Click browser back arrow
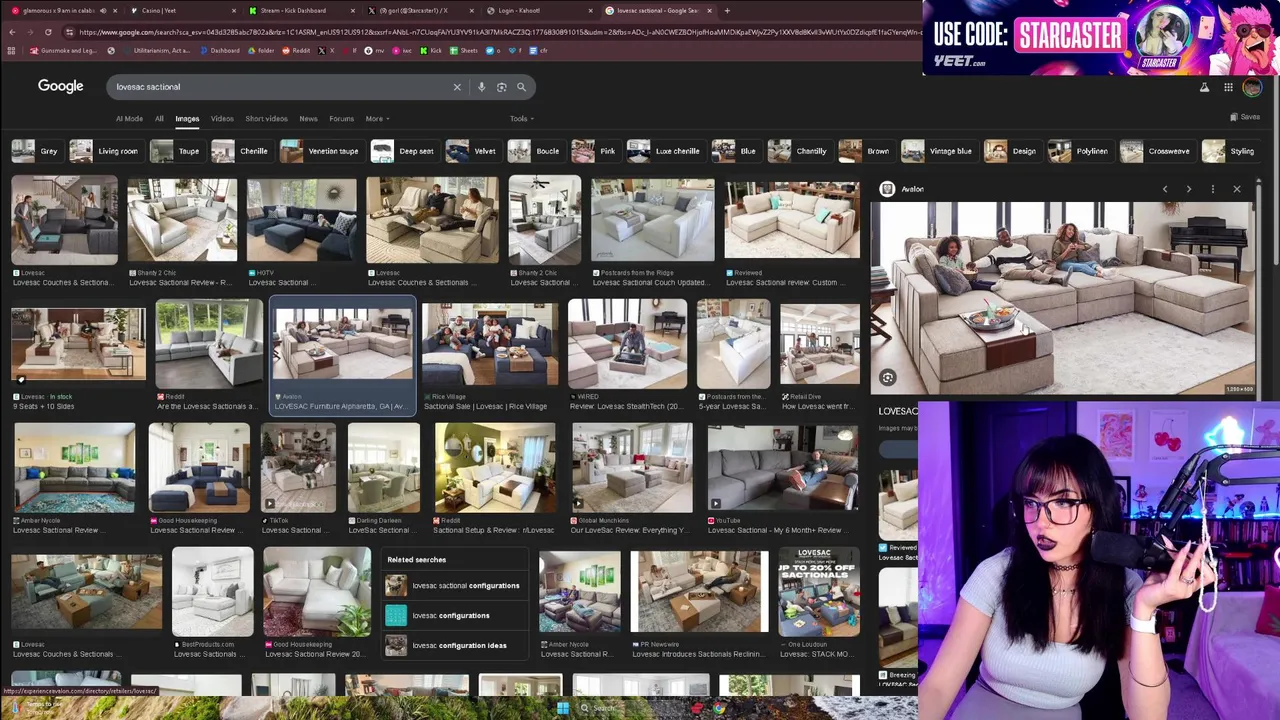The height and width of the screenshot is (720, 1280). point(12,32)
